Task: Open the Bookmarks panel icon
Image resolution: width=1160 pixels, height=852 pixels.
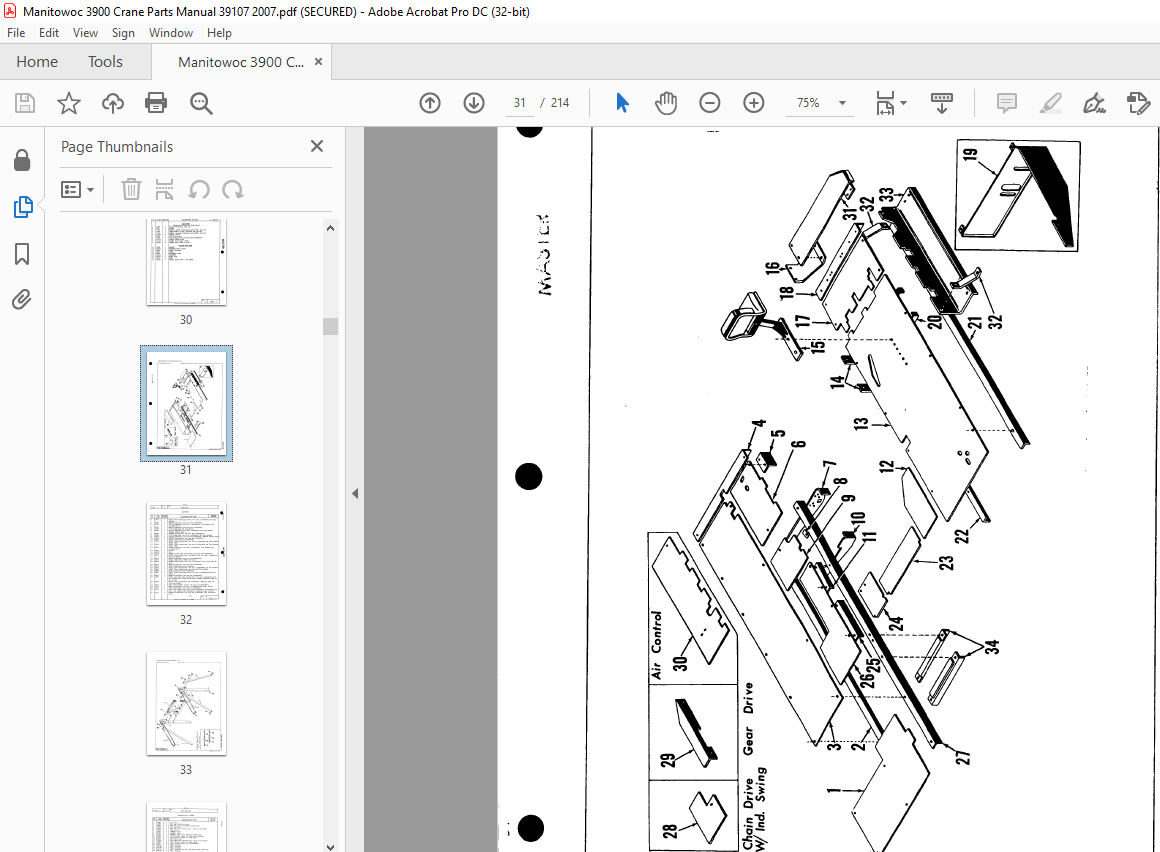Action: coord(22,254)
